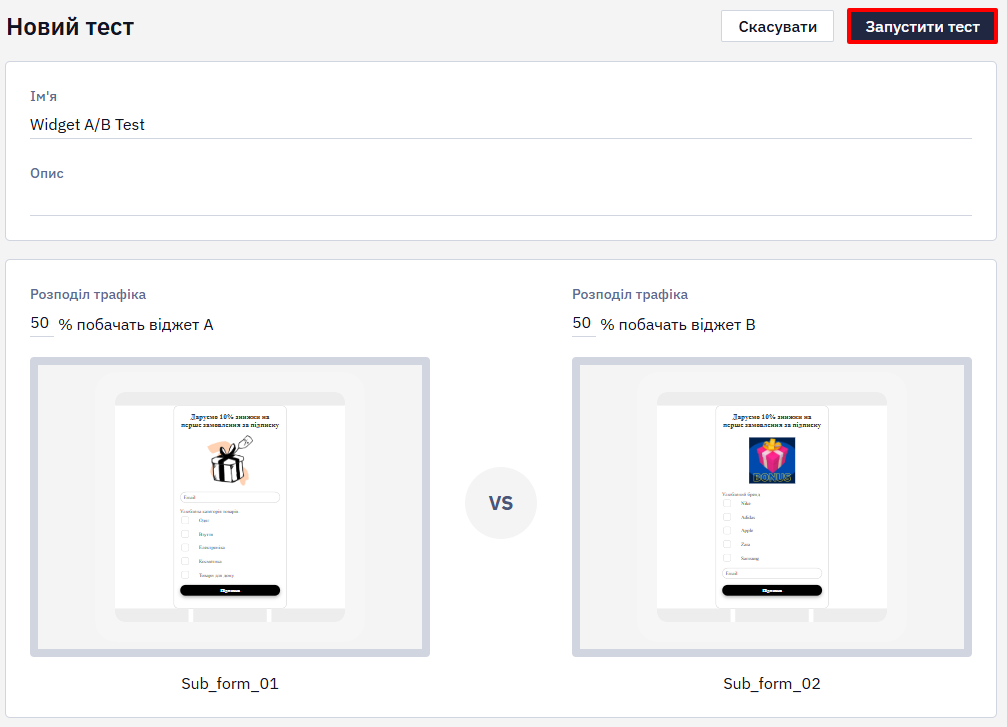The width and height of the screenshot is (1007, 727).
Task: Click the pink BONUS gift image
Action: pos(772,460)
